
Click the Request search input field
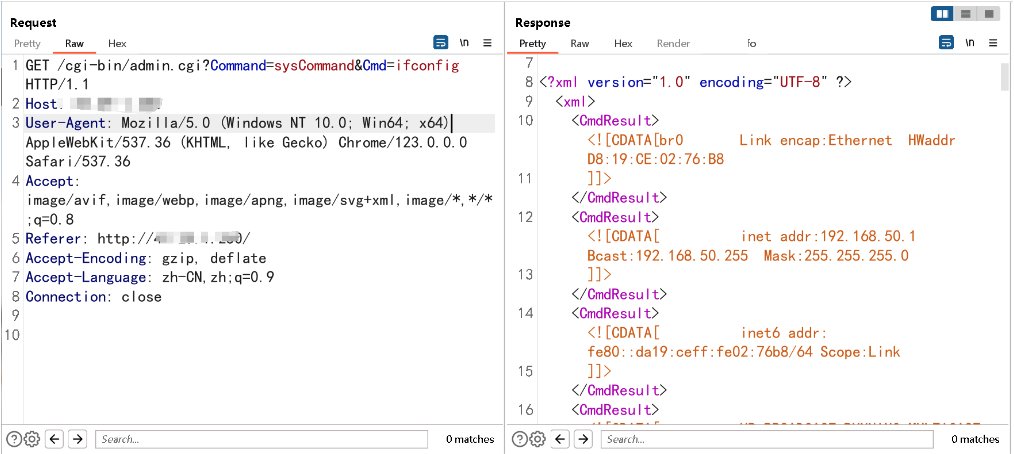pyautogui.click(x=261, y=440)
